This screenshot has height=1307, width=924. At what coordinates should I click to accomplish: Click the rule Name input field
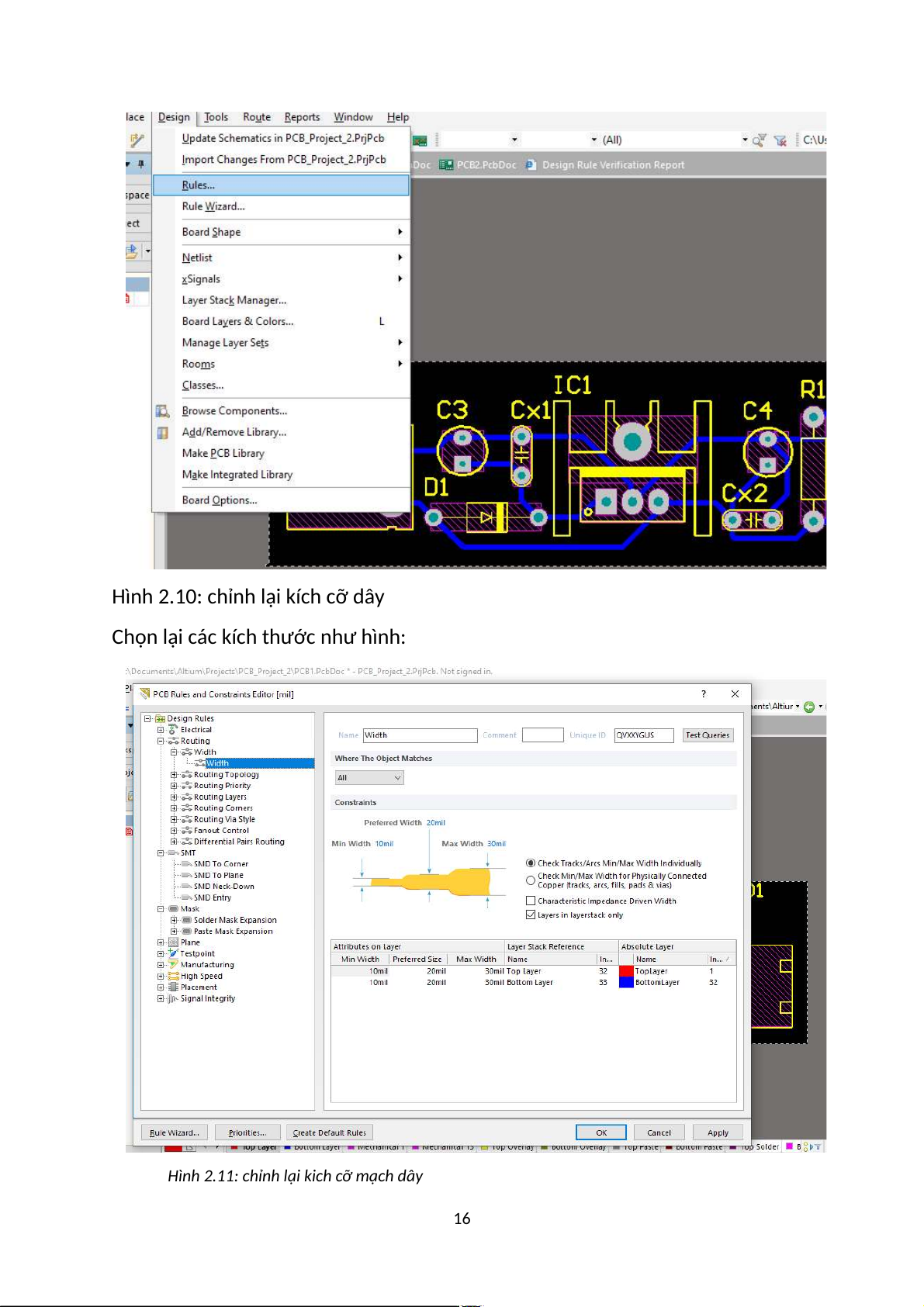tap(420, 735)
